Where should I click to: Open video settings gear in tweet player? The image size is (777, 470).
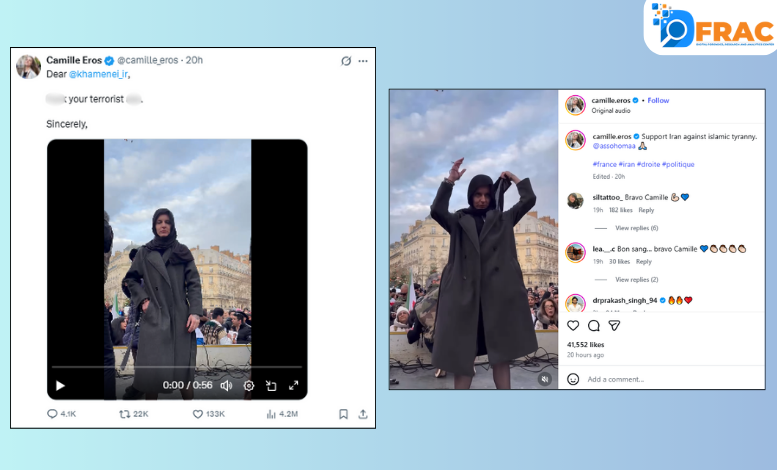(x=249, y=385)
